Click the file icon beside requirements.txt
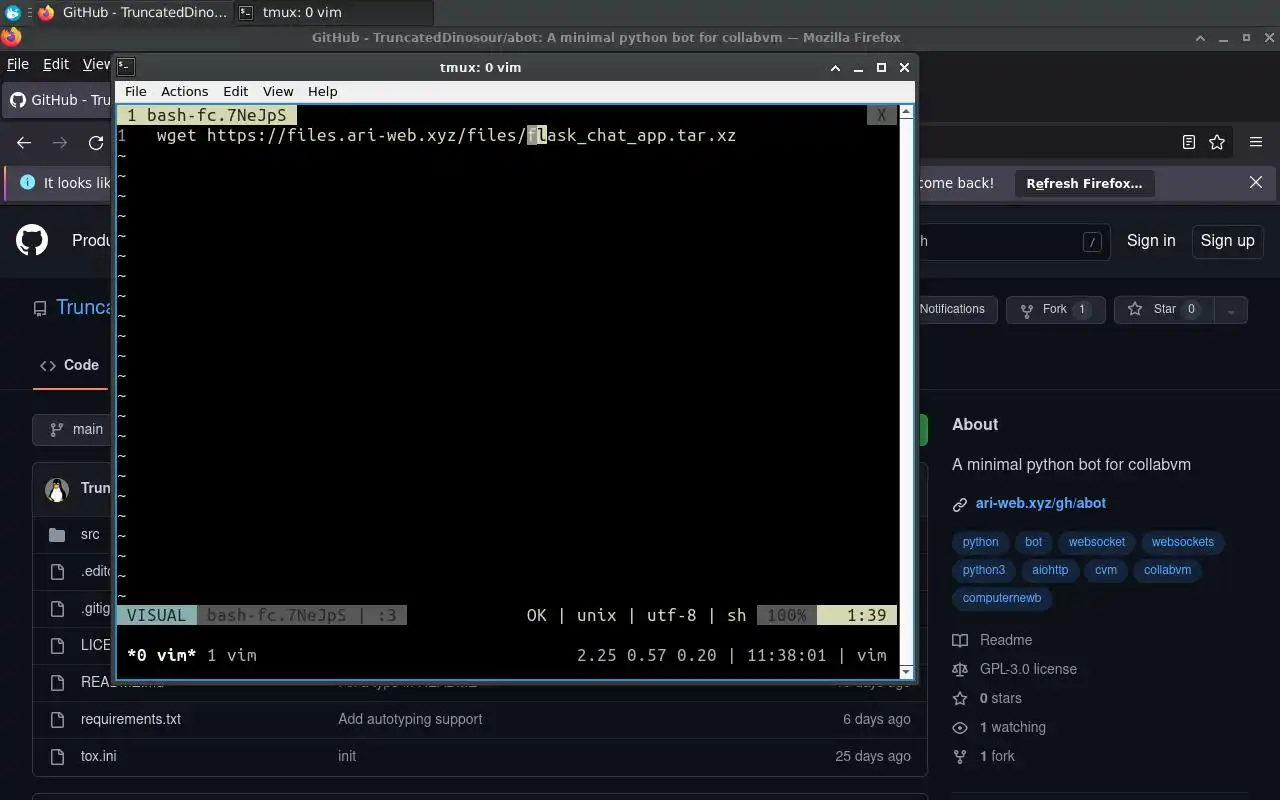The height and width of the screenshot is (800, 1280). 57,719
